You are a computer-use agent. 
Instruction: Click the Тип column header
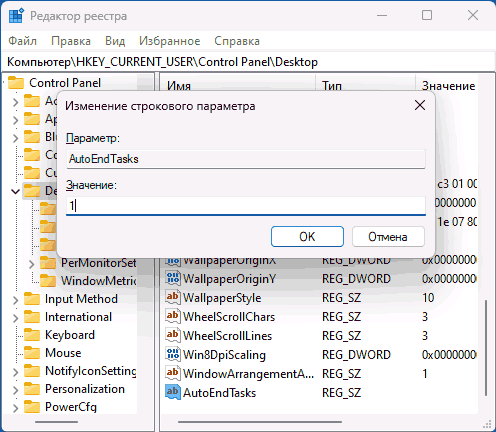[x=365, y=83]
